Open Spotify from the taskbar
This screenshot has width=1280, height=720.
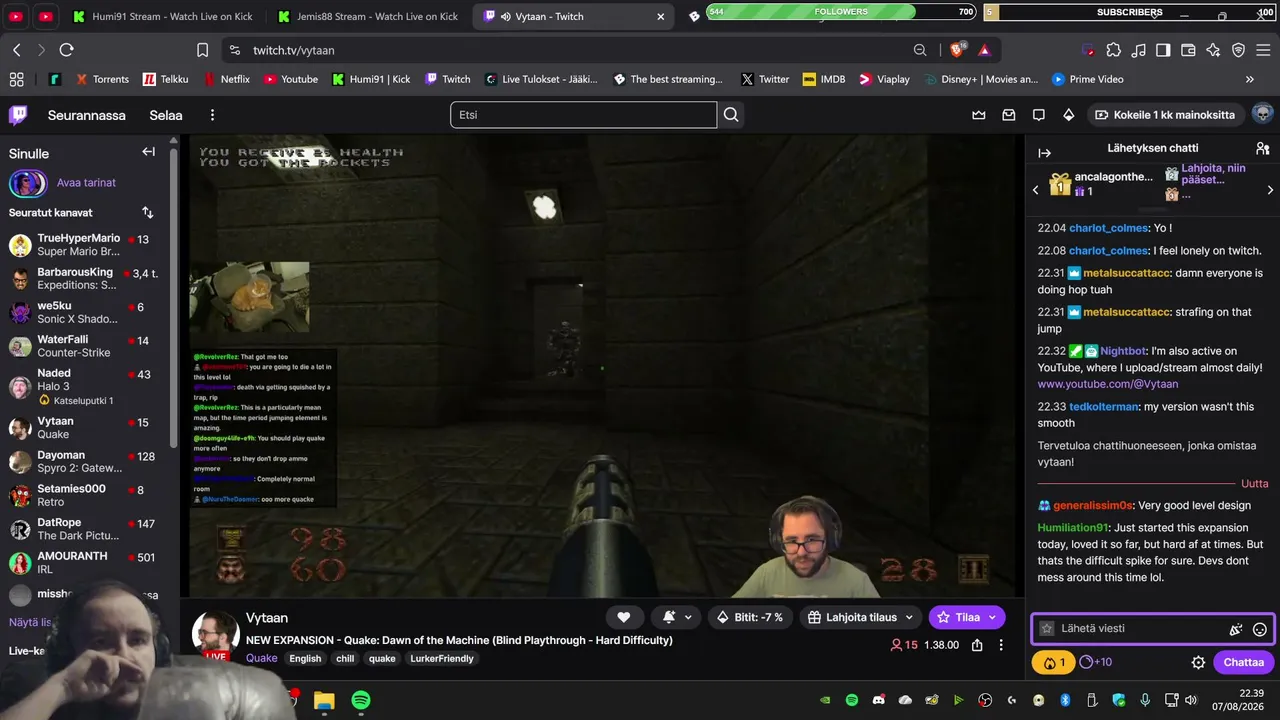[x=361, y=700]
